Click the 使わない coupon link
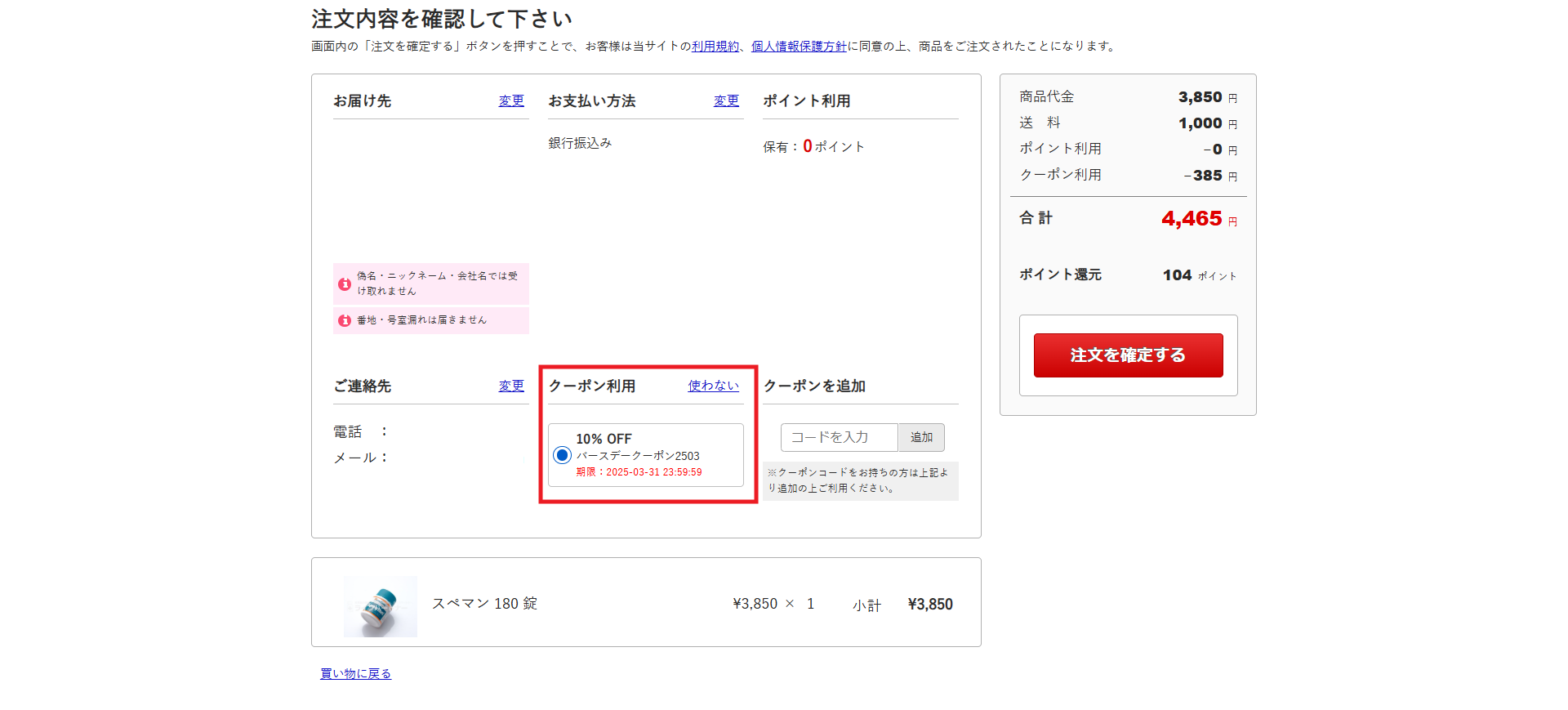Screen dimensions: 1568x710 click(713, 386)
